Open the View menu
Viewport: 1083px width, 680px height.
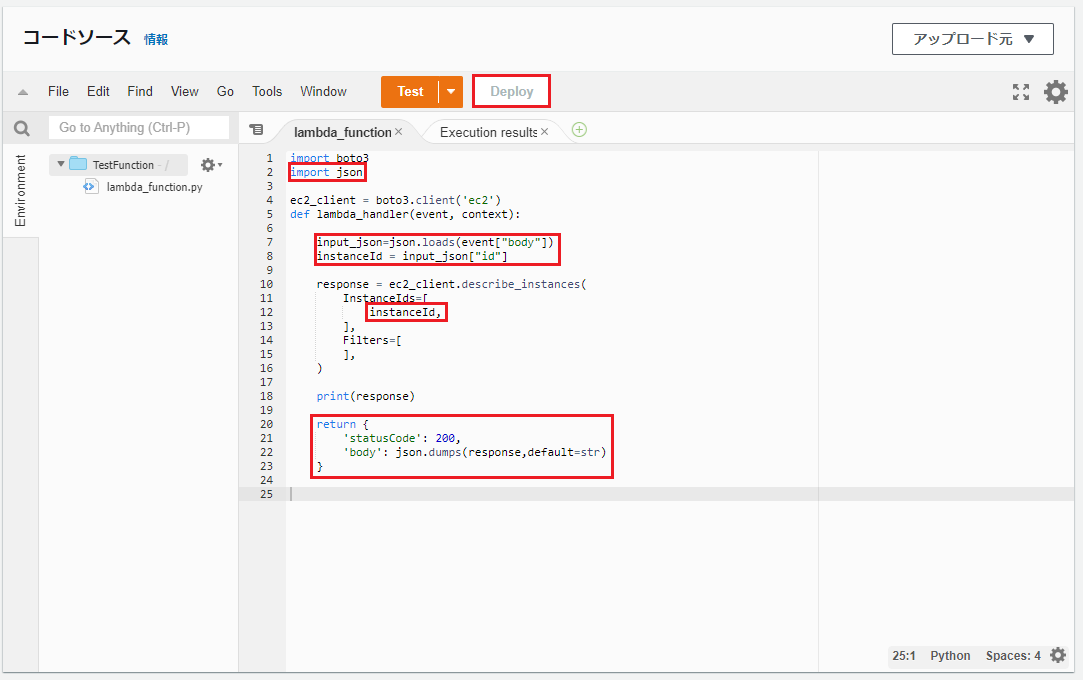(184, 91)
